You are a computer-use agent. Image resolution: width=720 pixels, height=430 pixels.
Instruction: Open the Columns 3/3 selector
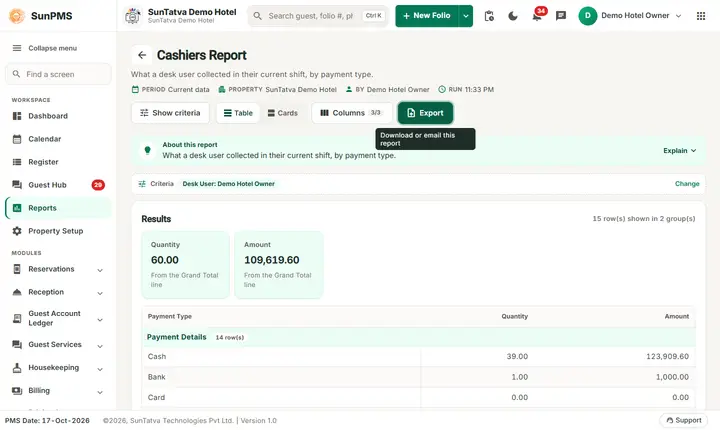[x=352, y=113]
